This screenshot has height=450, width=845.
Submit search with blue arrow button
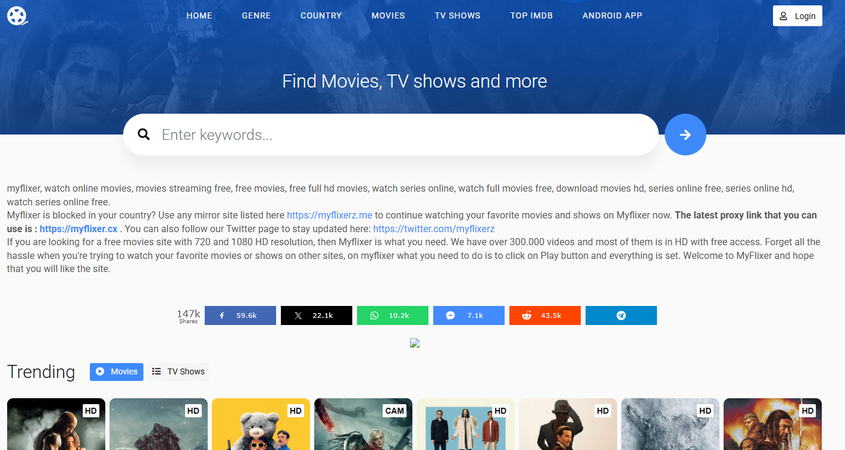[685, 135]
